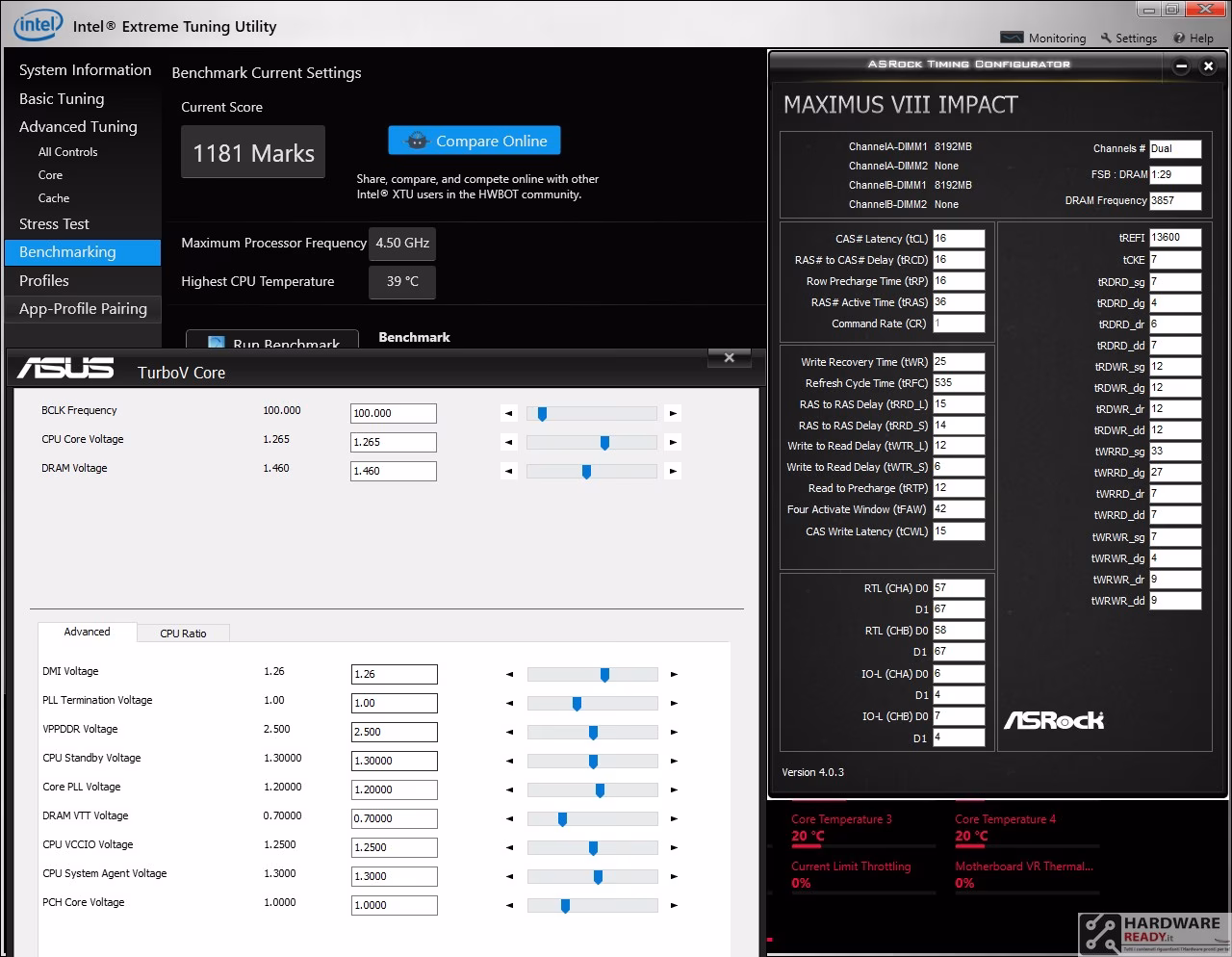
Task: Open Help question mark icon
Action: (x=1179, y=38)
